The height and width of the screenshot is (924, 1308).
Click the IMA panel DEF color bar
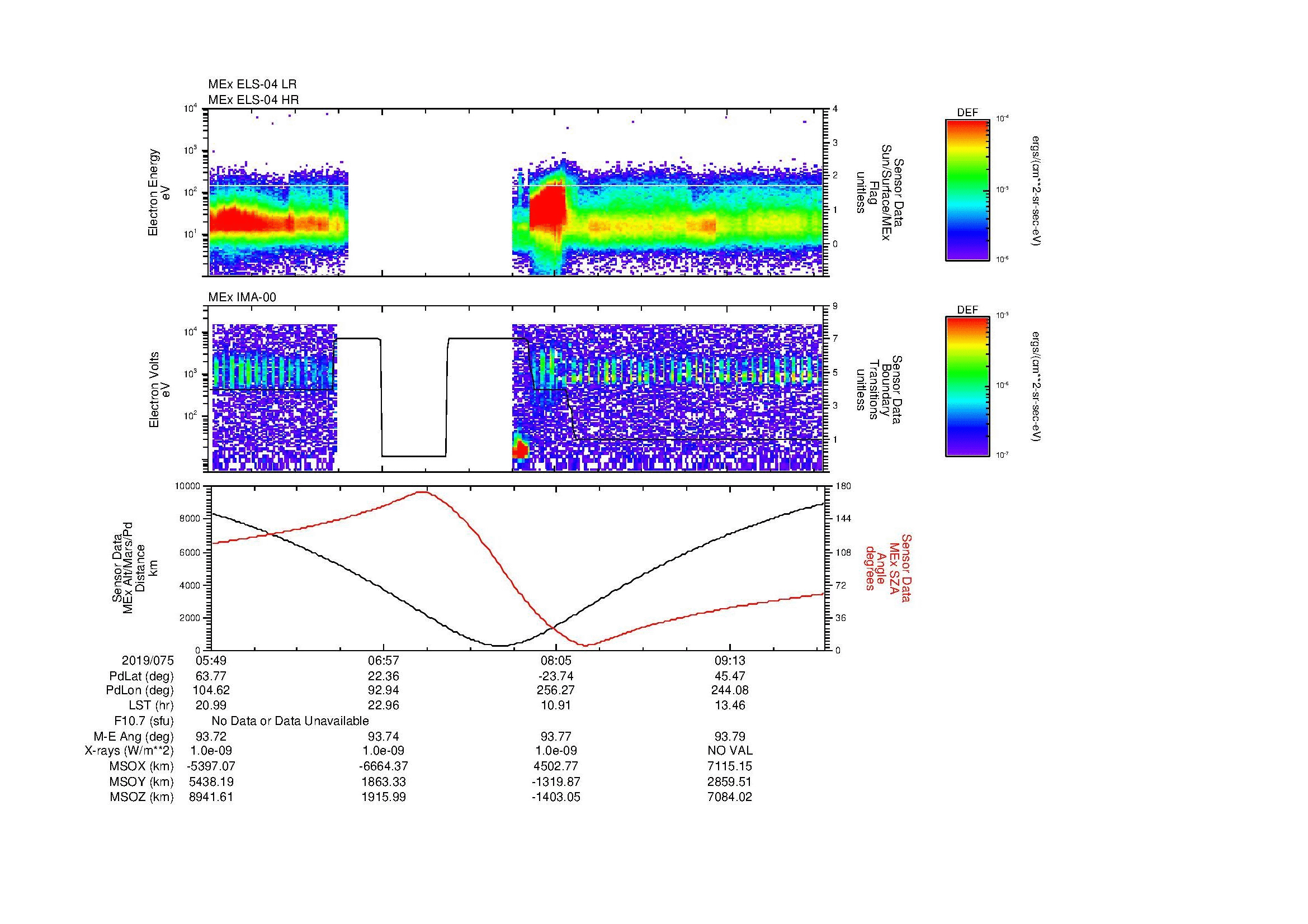[967, 387]
